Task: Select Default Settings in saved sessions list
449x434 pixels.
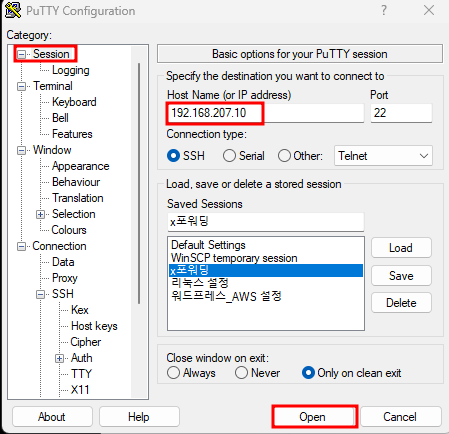Action: tap(266, 245)
